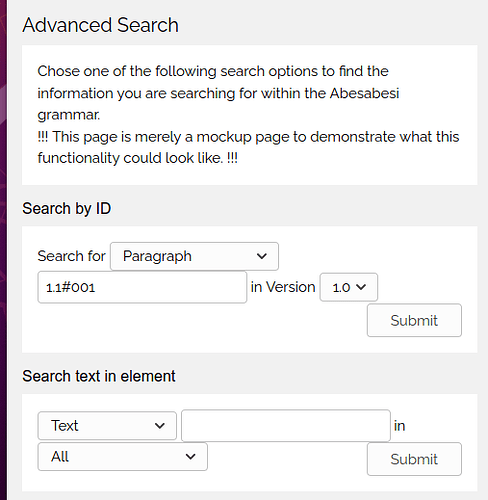Focus the ID field containing 1.1#001
This screenshot has width=488, height=500.
142,287
